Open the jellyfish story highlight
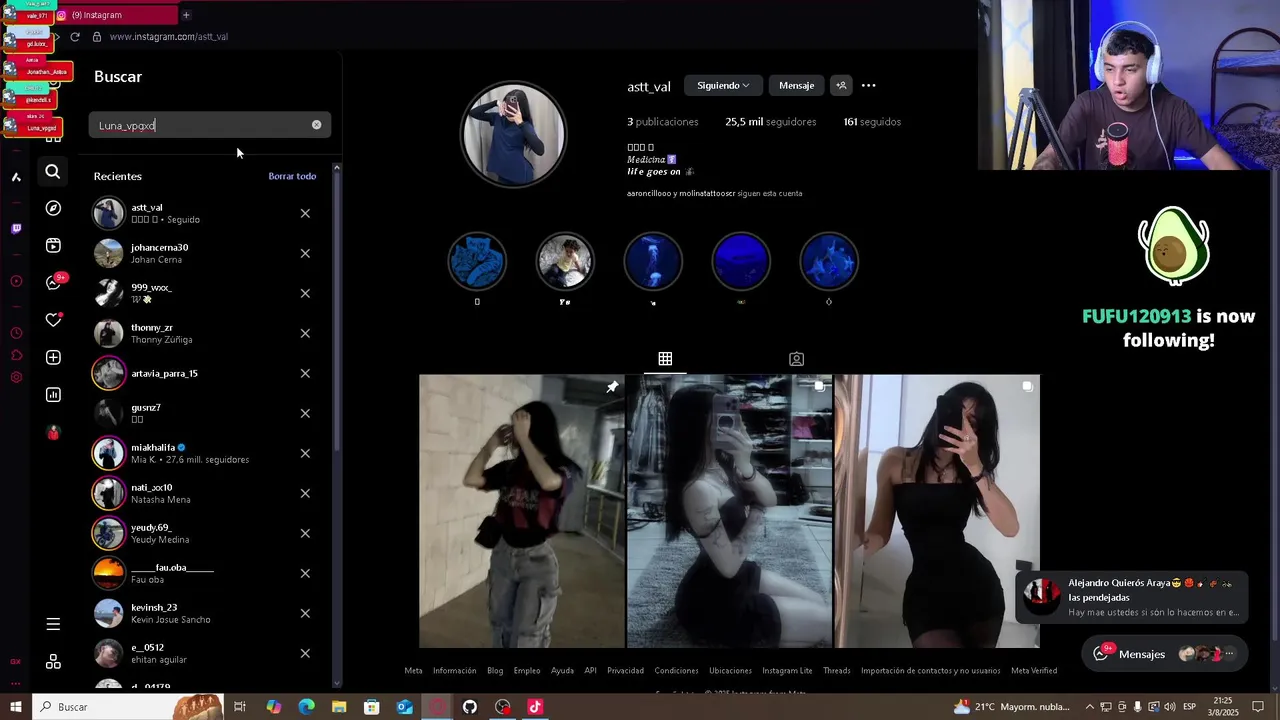 click(x=653, y=261)
